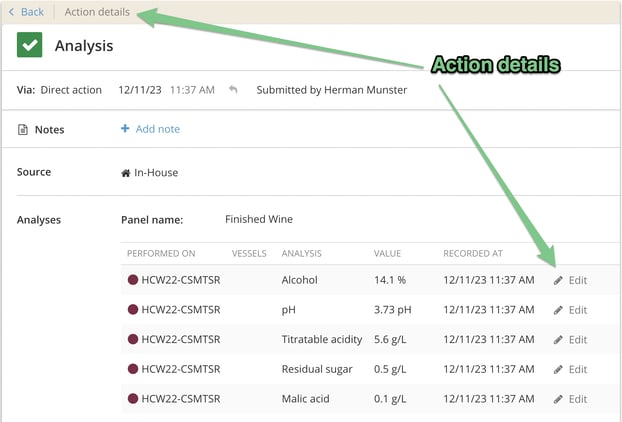Click pencil icon in Residual sugar row
This screenshot has width=622, height=422.
click(558, 370)
